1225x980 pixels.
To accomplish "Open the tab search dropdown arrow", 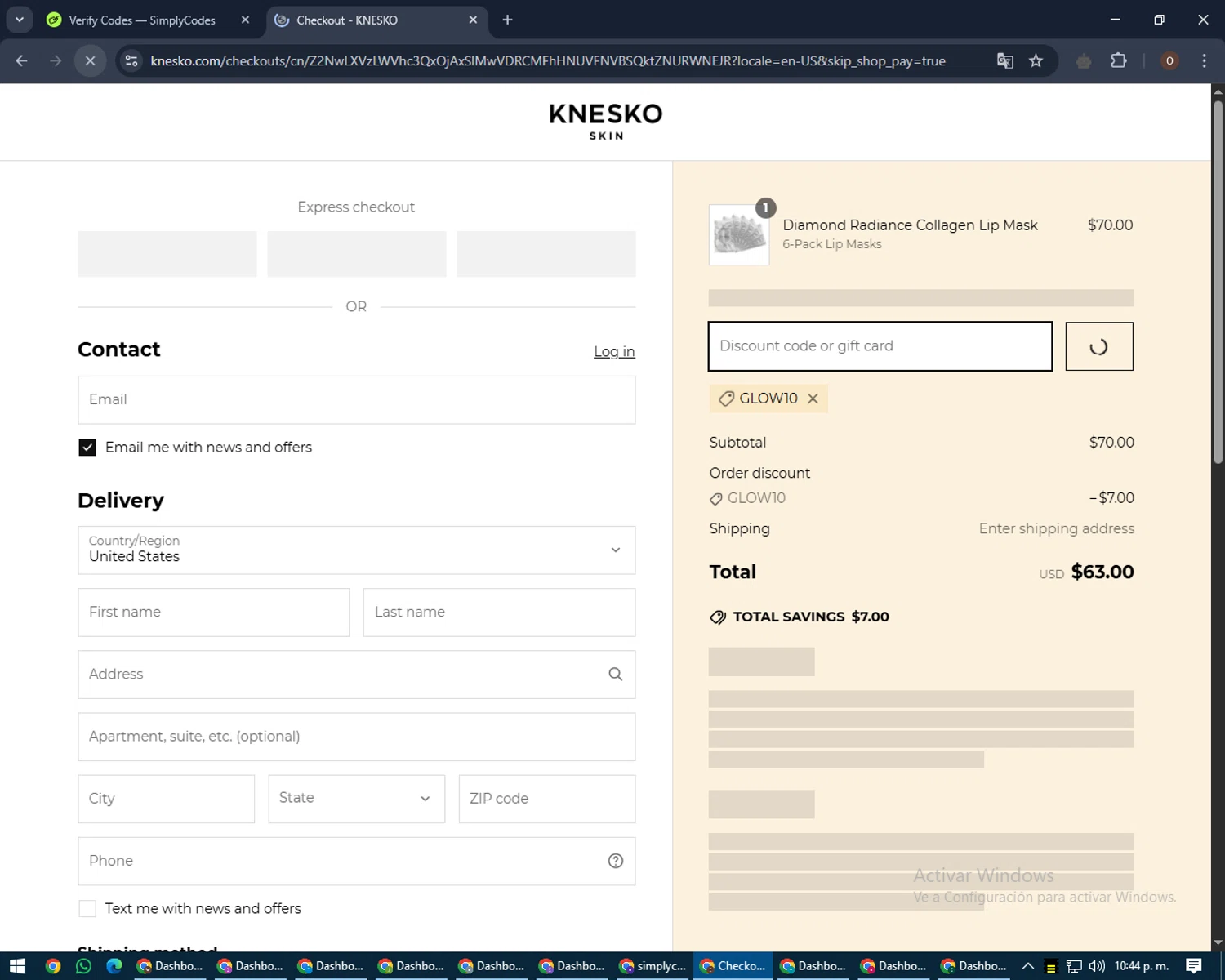I will tap(20, 20).
